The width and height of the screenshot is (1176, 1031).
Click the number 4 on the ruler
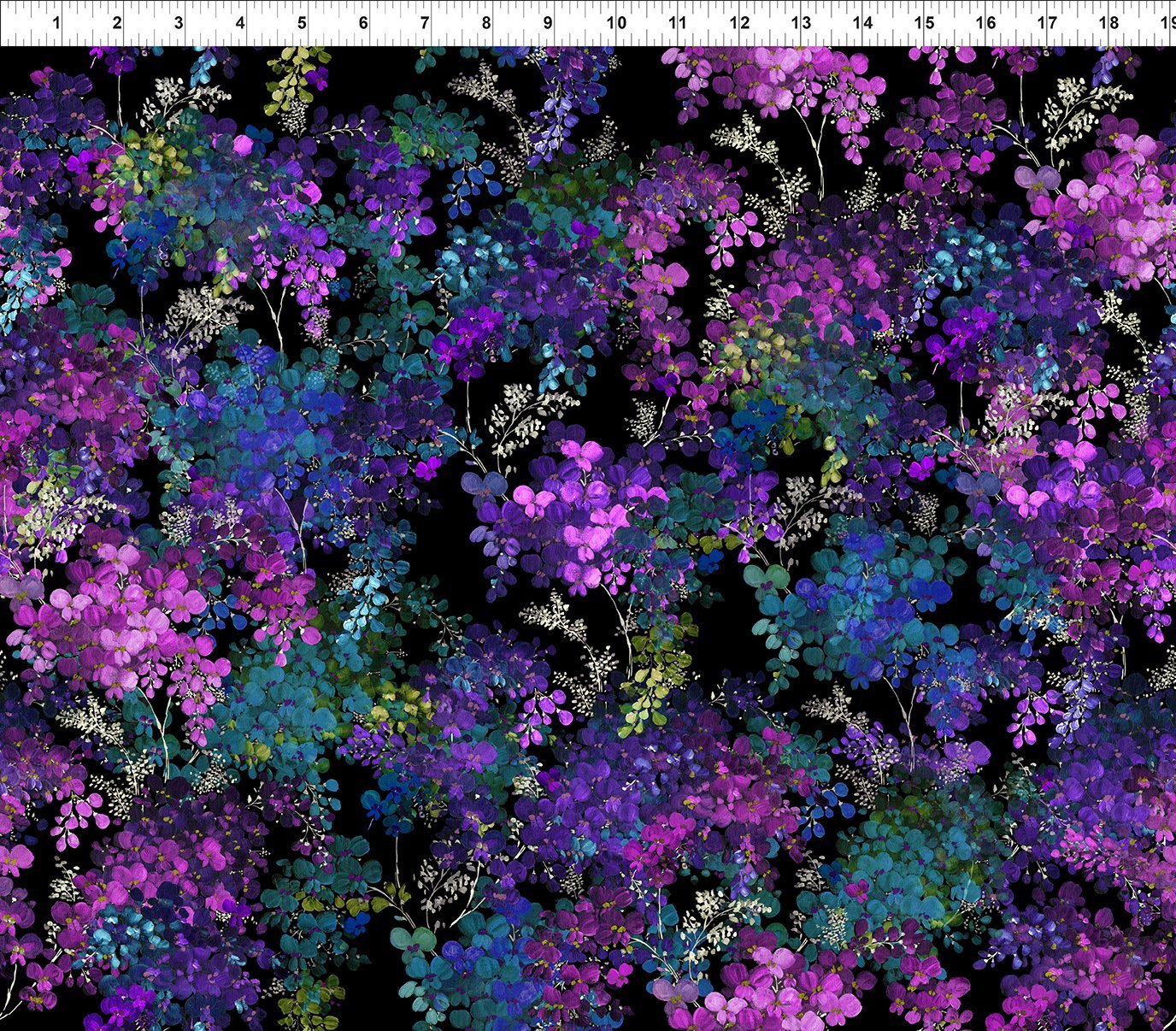240,23
